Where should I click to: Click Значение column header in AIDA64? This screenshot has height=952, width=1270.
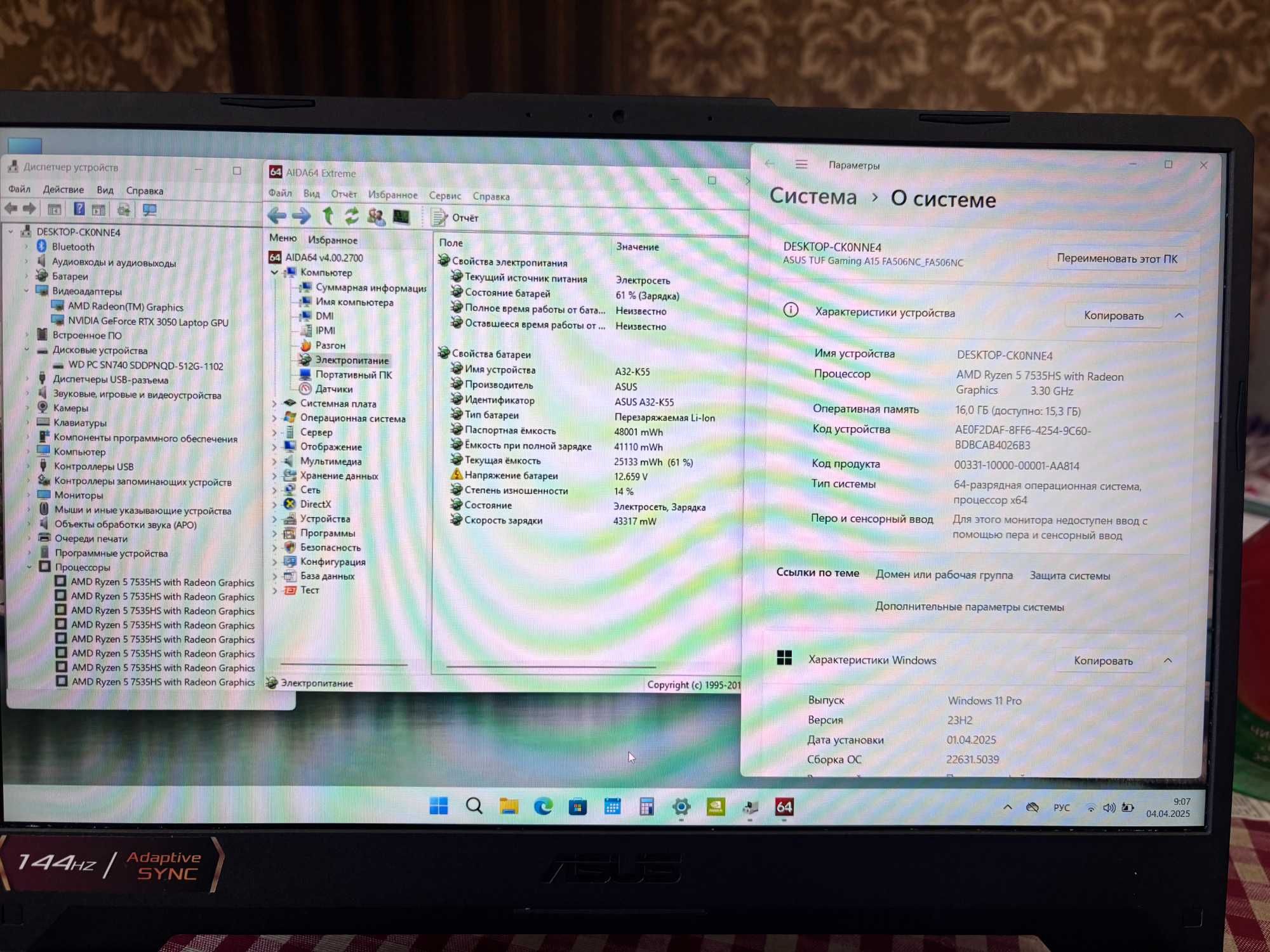click(638, 246)
